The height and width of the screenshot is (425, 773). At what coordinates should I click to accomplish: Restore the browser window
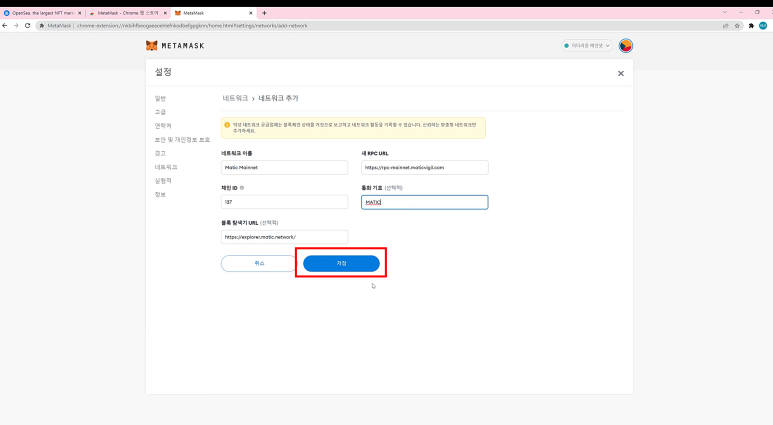coord(757,12)
